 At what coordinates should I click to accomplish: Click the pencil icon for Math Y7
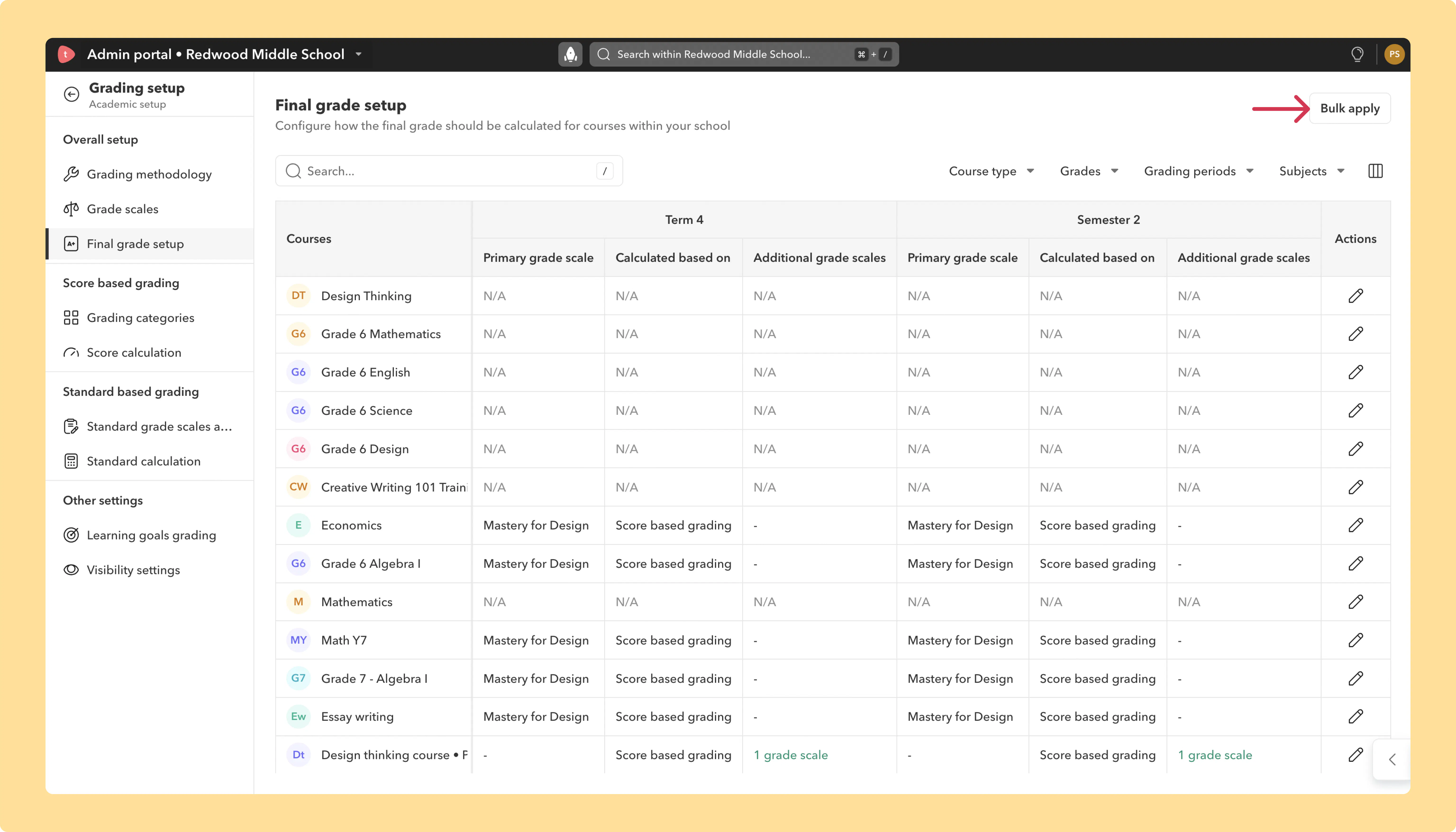[x=1356, y=640]
